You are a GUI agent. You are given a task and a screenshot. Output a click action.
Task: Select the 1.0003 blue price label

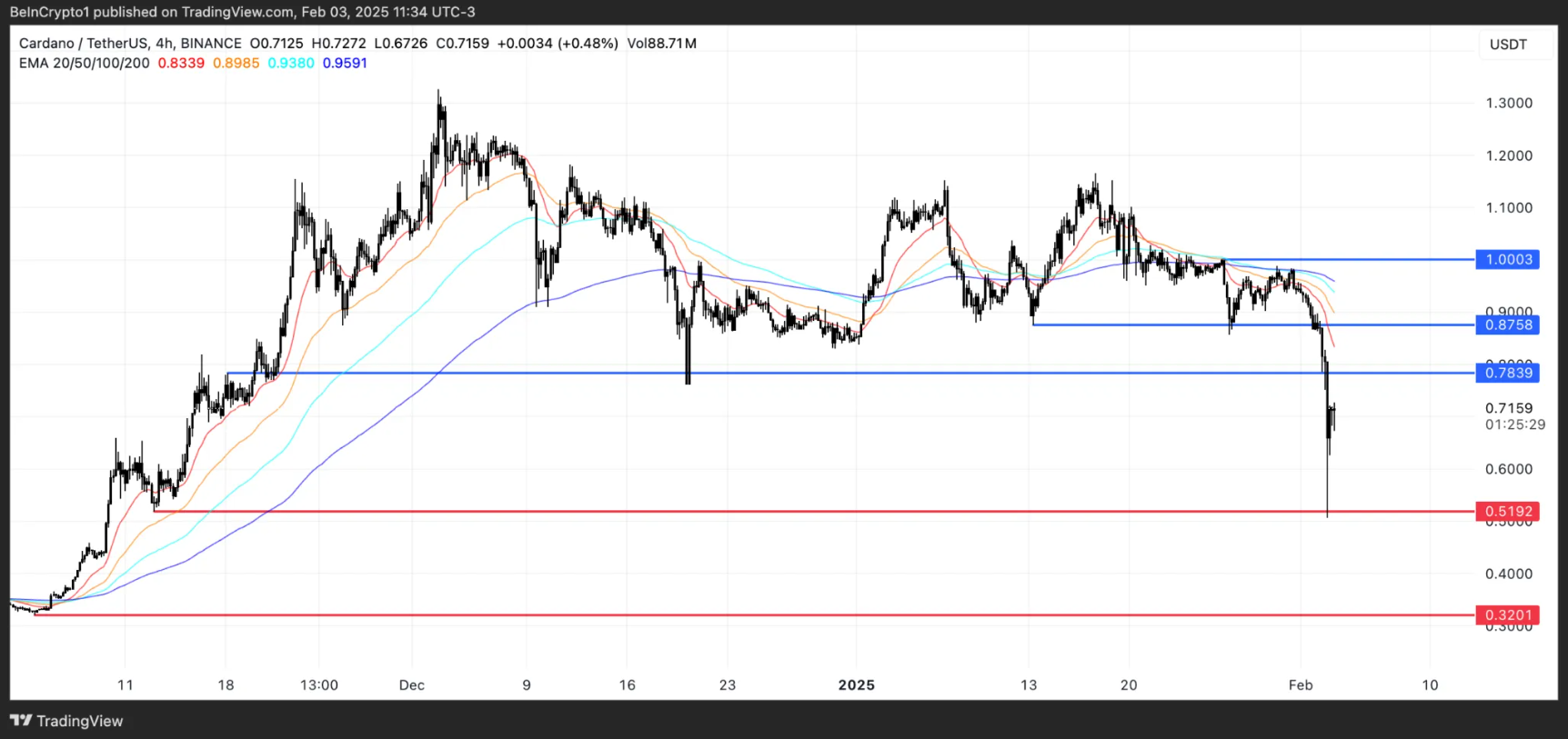(x=1508, y=259)
